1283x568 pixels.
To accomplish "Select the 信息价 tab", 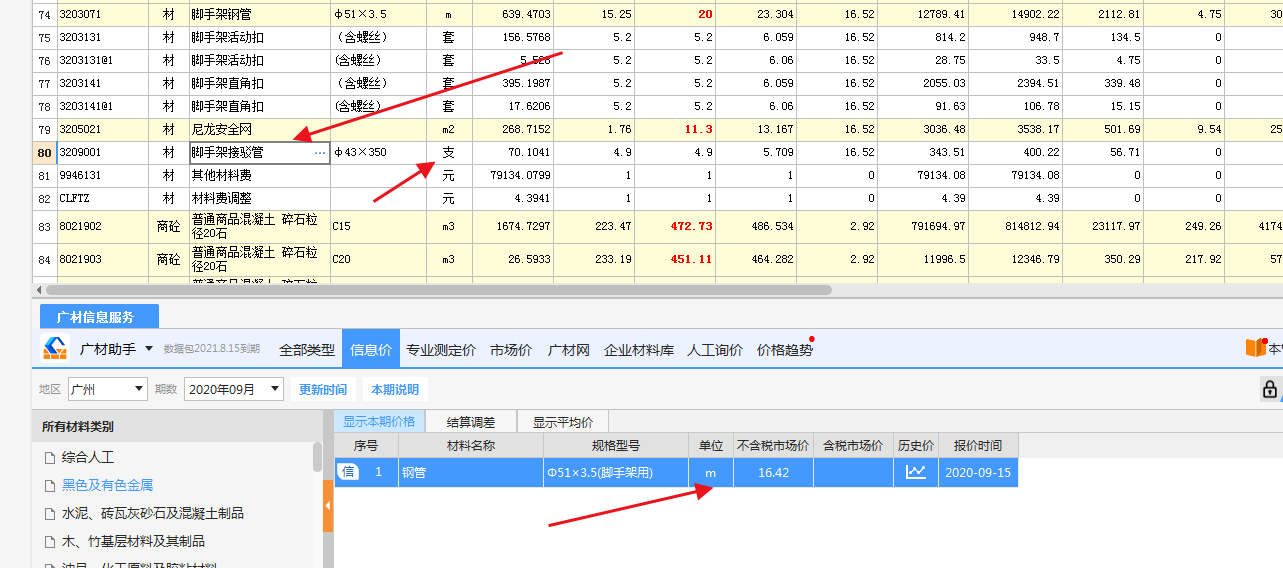I will point(371,350).
